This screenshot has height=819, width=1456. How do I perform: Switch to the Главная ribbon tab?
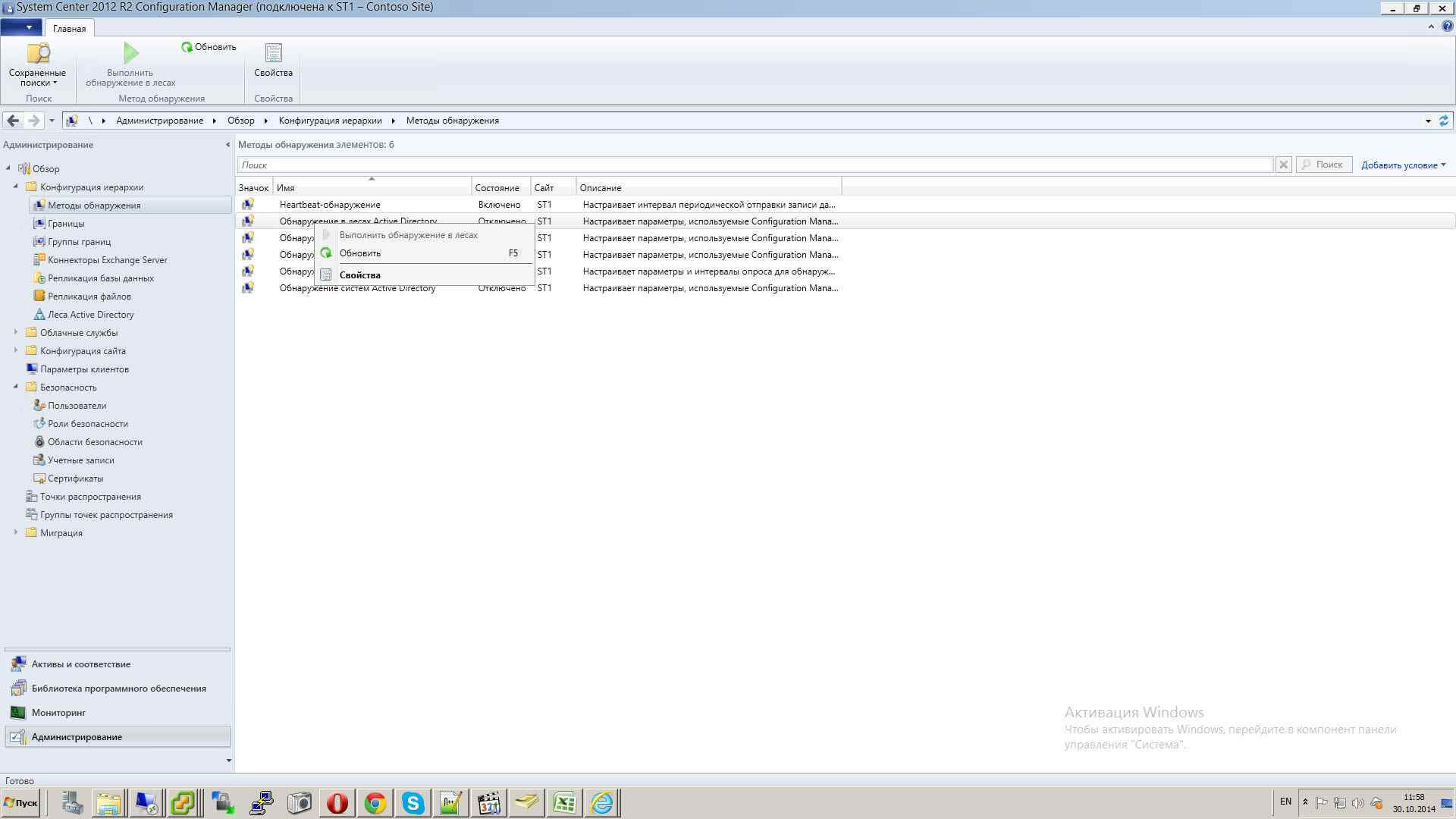(x=69, y=29)
